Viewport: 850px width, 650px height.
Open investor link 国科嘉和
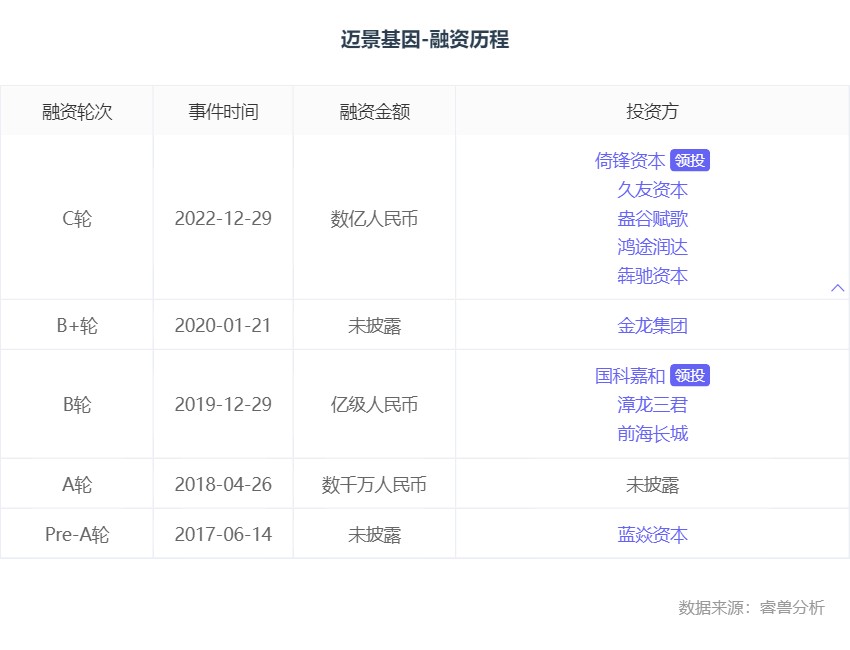(x=630, y=376)
